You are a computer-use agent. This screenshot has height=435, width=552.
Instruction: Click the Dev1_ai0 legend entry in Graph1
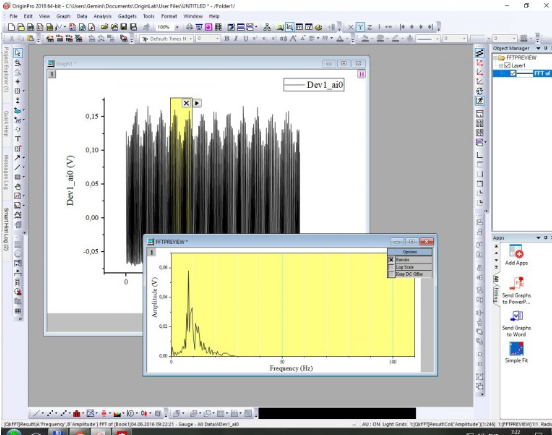(314, 85)
